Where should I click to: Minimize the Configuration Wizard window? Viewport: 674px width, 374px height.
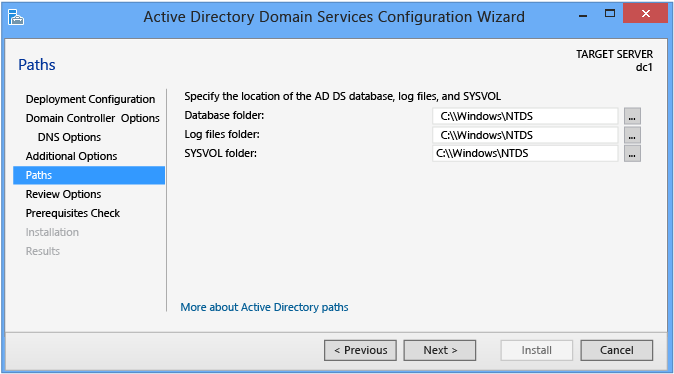pyautogui.click(x=583, y=15)
